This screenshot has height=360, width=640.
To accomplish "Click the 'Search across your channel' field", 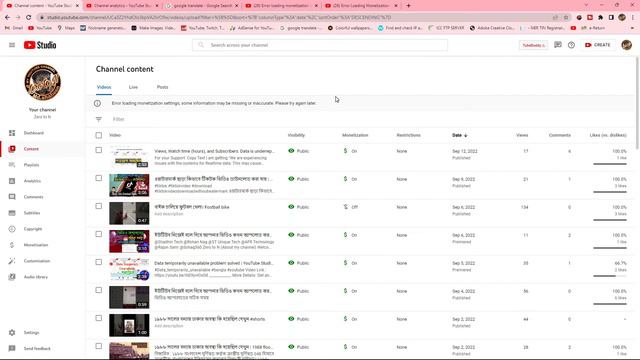I will [x=320, y=45].
